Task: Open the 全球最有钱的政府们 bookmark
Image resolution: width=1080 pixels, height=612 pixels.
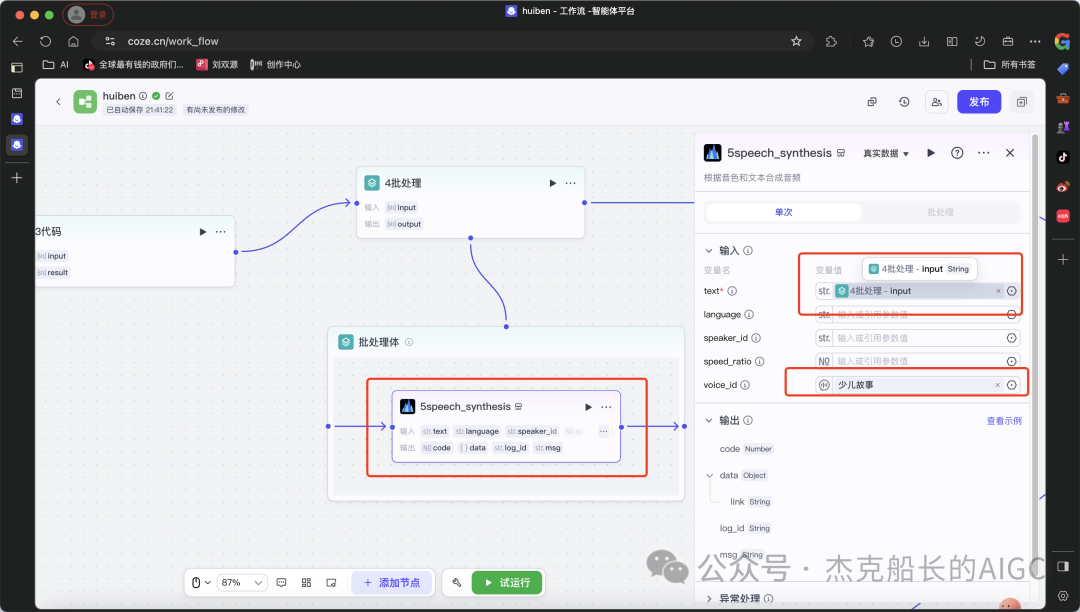Action: (x=134, y=65)
